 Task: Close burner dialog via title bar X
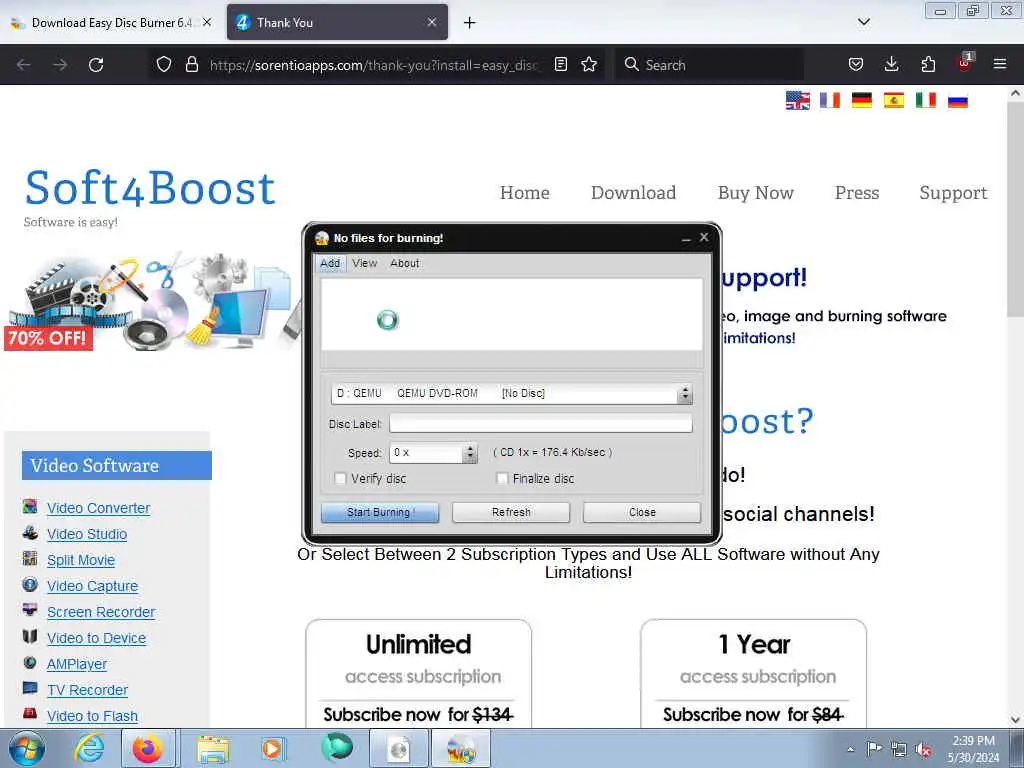coord(704,238)
